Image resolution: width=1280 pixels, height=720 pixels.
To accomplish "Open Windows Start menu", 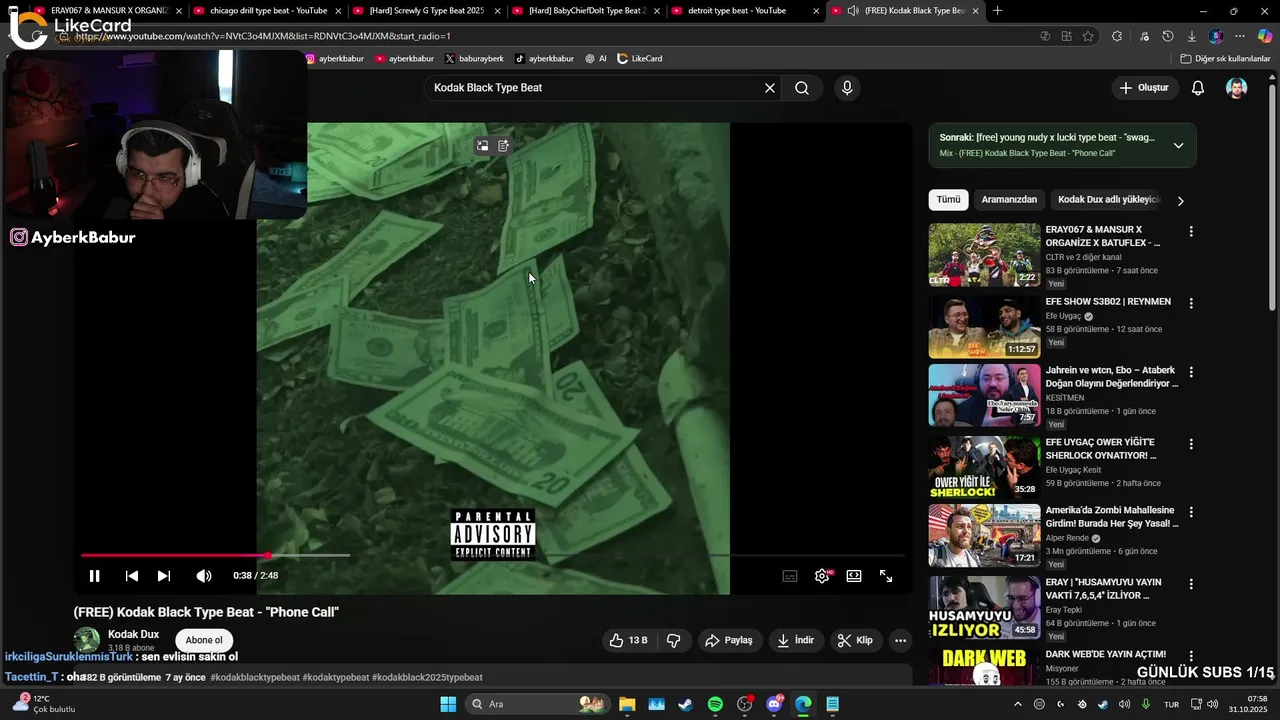I will (448, 704).
